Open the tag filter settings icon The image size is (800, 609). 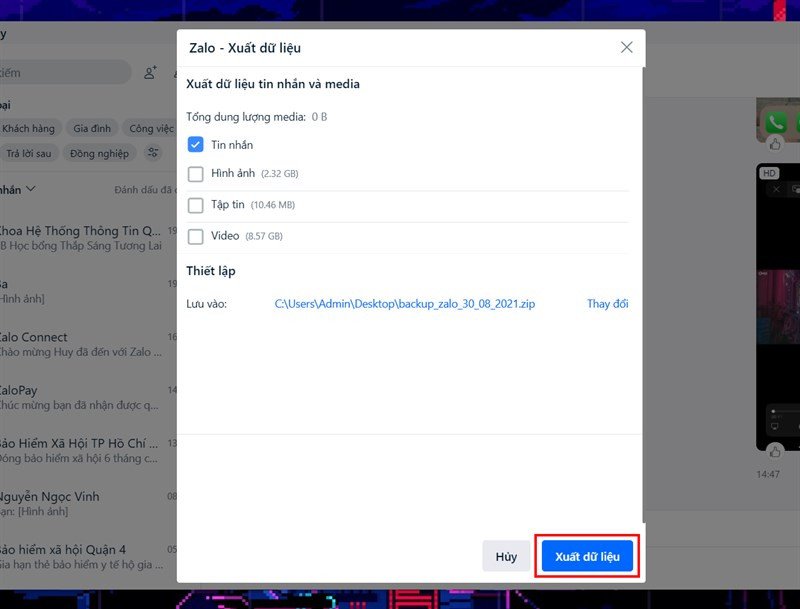point(153,153)
